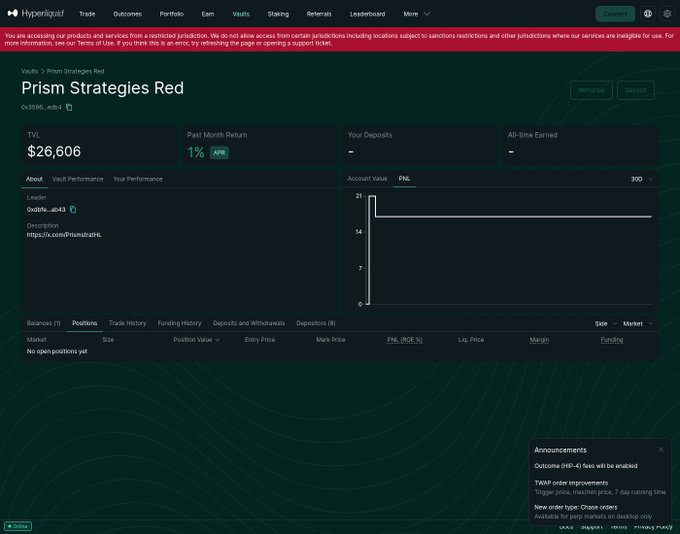Go to Trade in the top navigation
680x534 pixels.
87,14
